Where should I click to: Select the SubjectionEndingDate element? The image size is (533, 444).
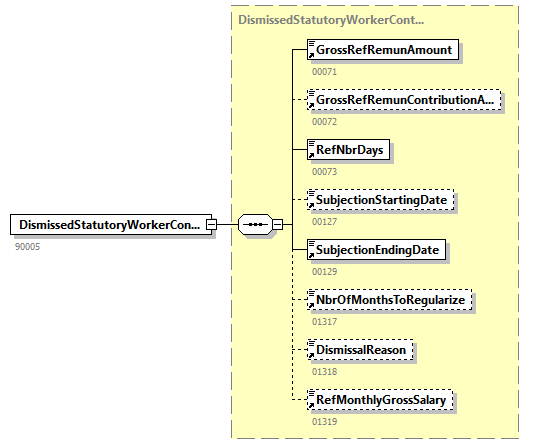[x=376, y=250]
